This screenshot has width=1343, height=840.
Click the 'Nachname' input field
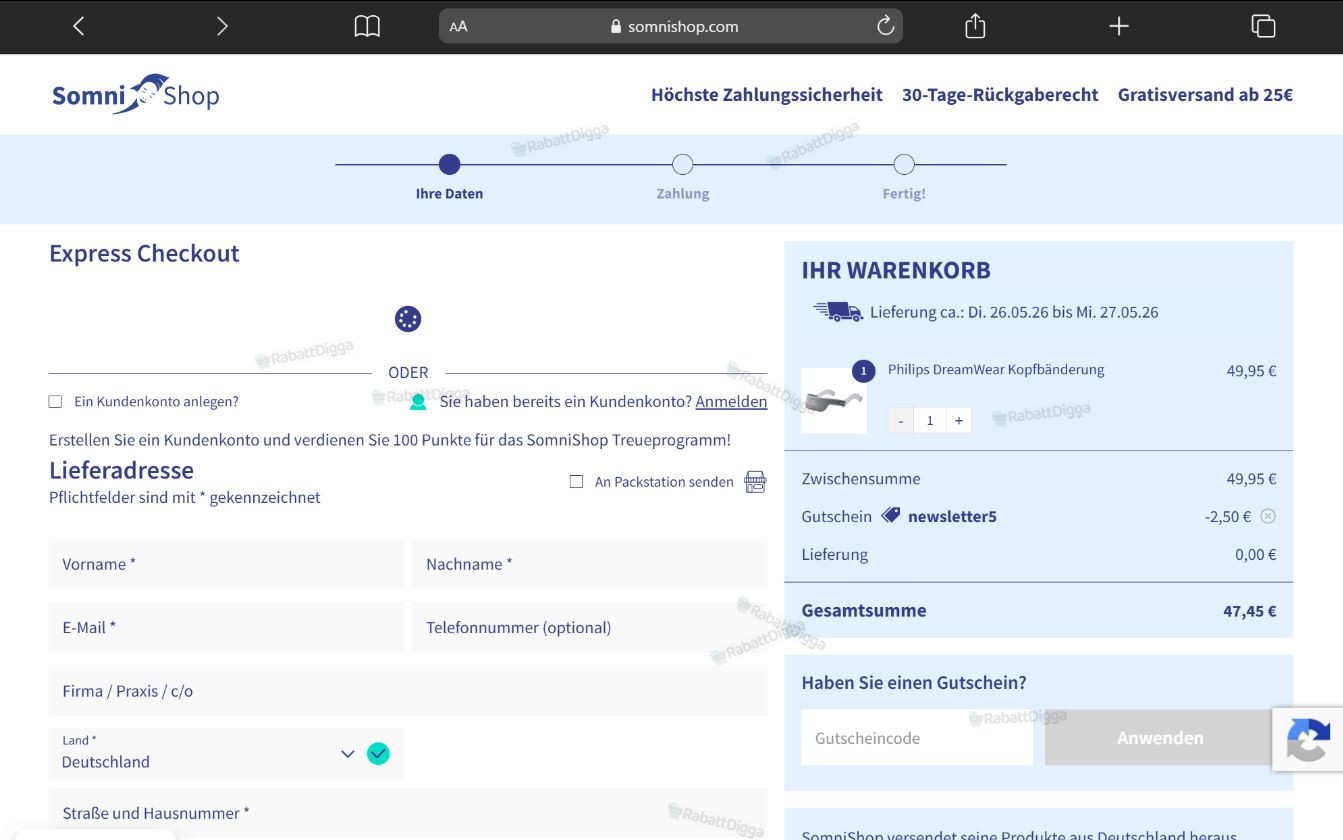(x=590, y=564)
